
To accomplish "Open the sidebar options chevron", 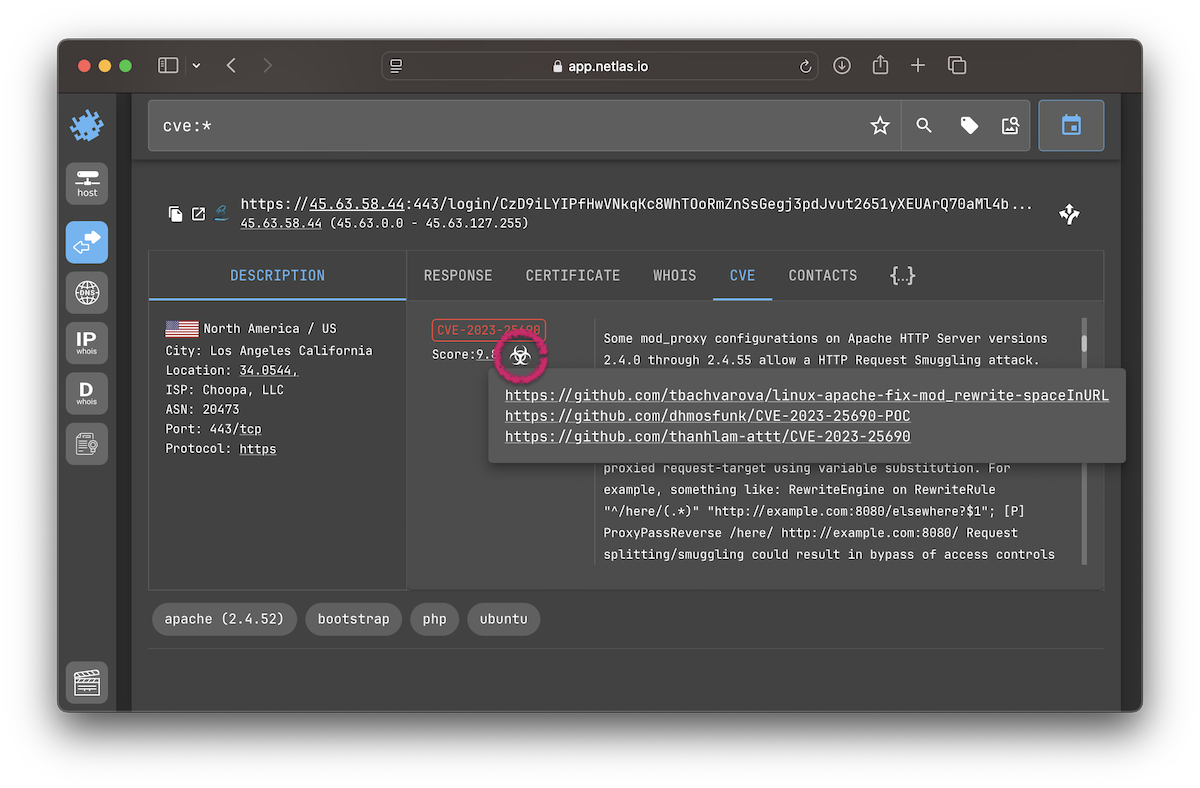I will pyautogui.click(x=196, y=64).
